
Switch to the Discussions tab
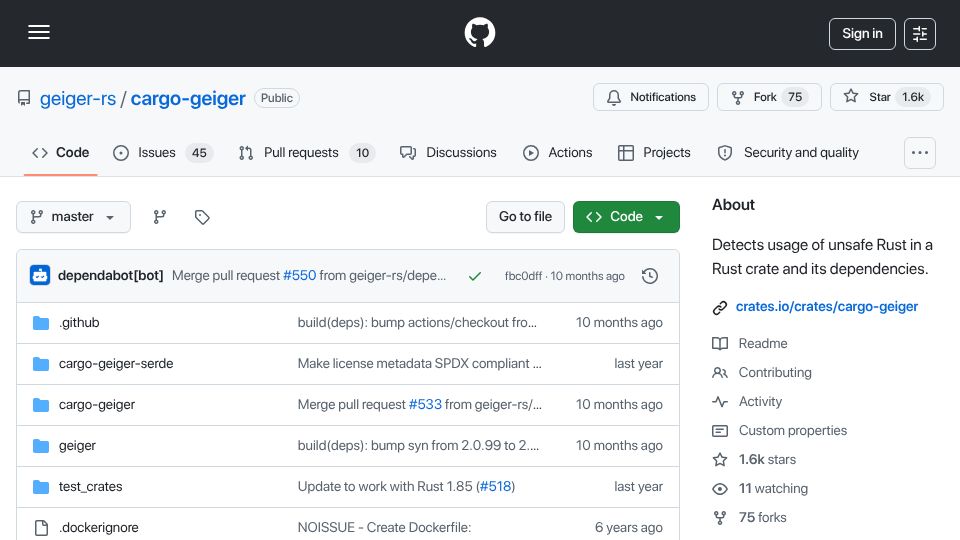click(448, 153)
